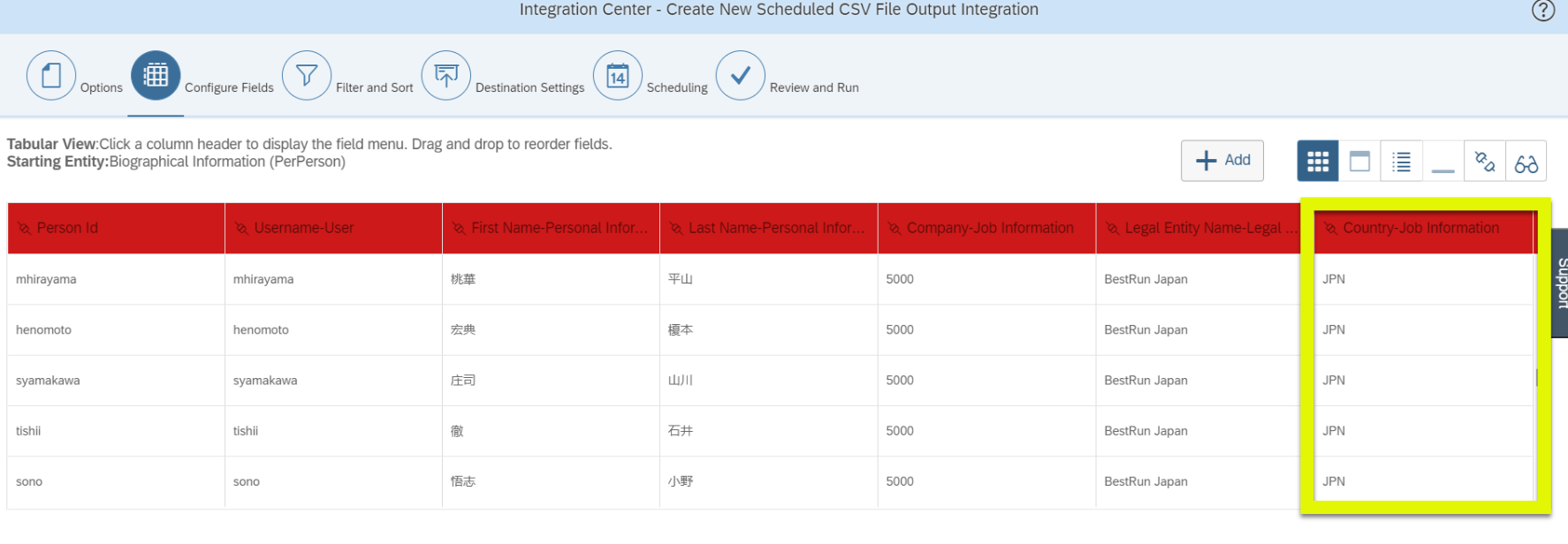Open the Last Name-Personal Infor… column menu
The image size is (1568, 544).
[x=768, y=228]
